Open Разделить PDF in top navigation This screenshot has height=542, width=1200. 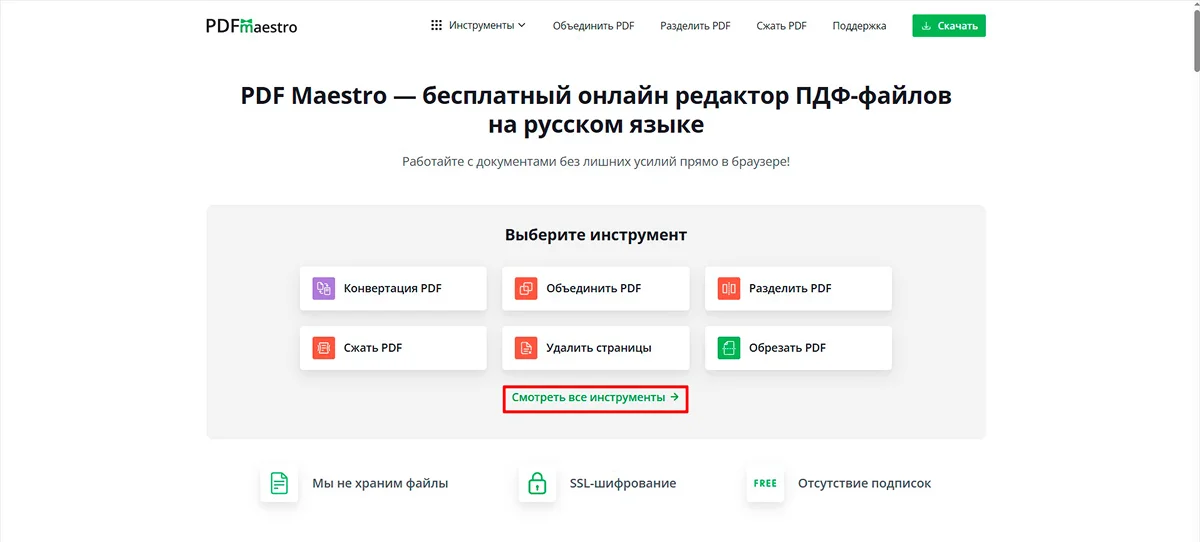tap(695, 26)
